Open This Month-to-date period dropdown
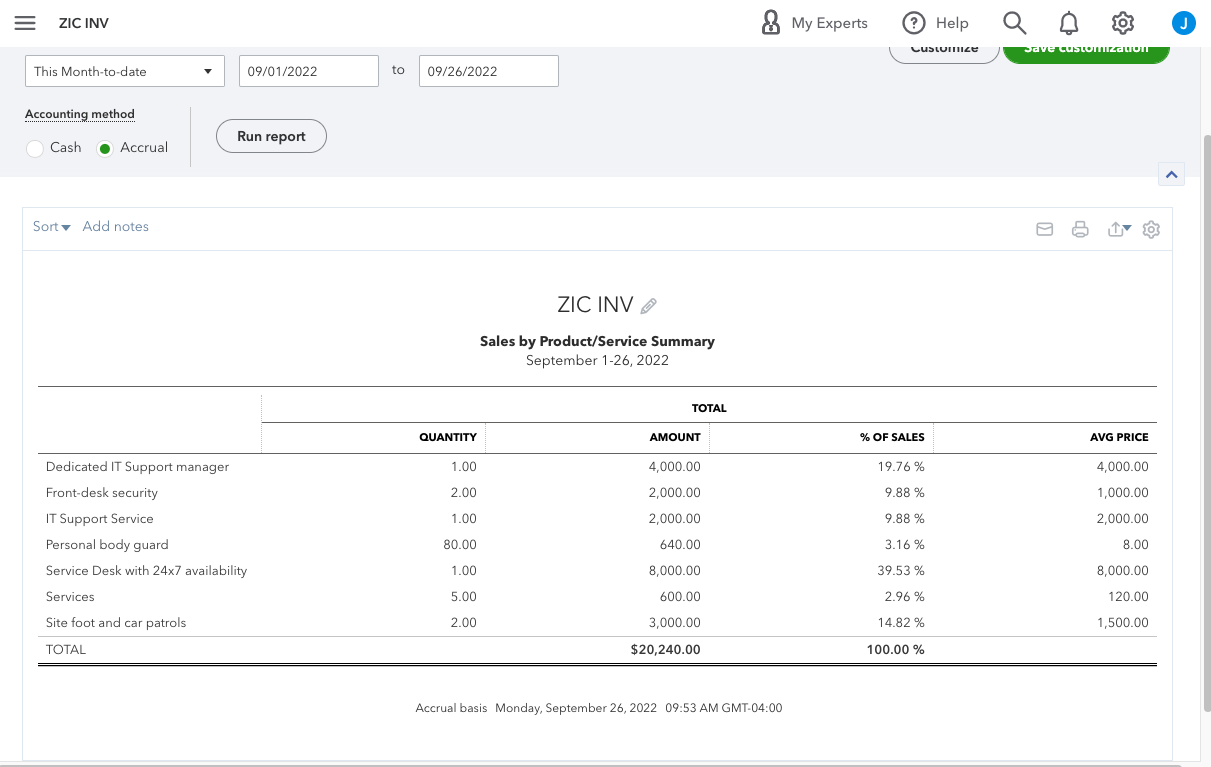 click(124, 71)
